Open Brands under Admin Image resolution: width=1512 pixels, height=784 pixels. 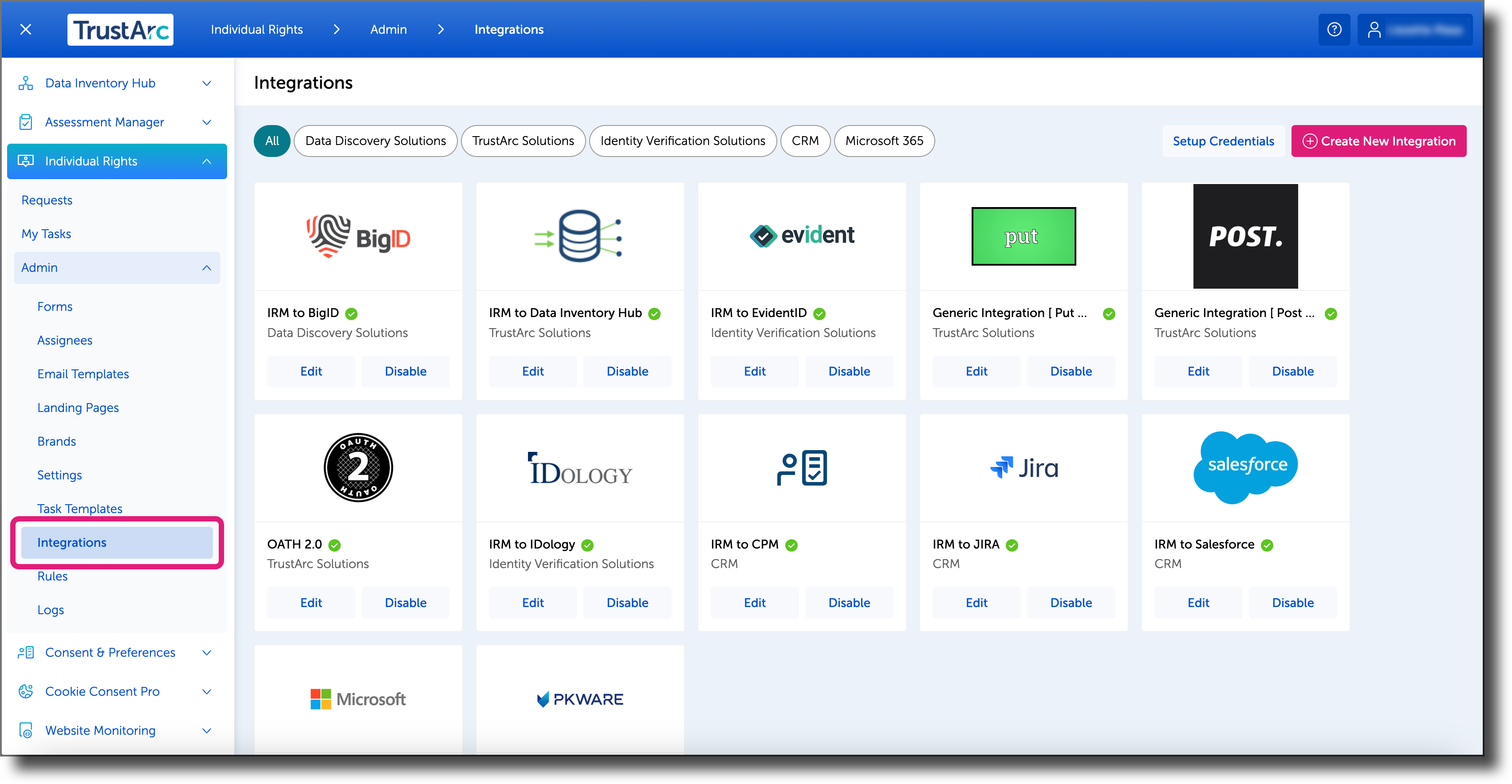56,441
